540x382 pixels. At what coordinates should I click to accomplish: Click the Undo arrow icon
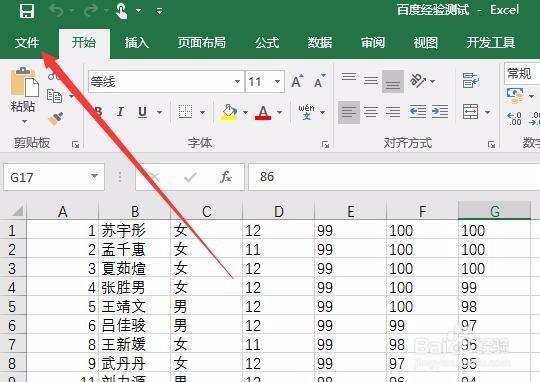[56, 10]
